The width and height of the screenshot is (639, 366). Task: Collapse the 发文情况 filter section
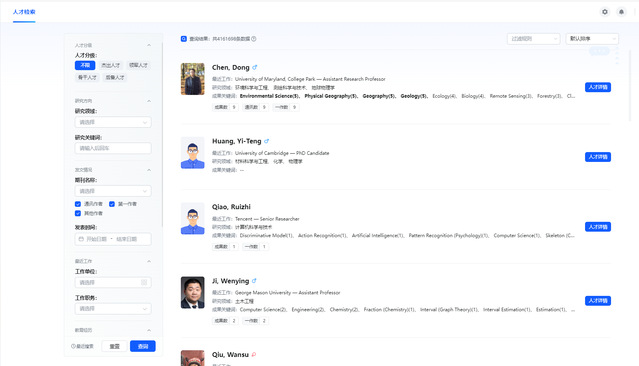click(149, 170)
